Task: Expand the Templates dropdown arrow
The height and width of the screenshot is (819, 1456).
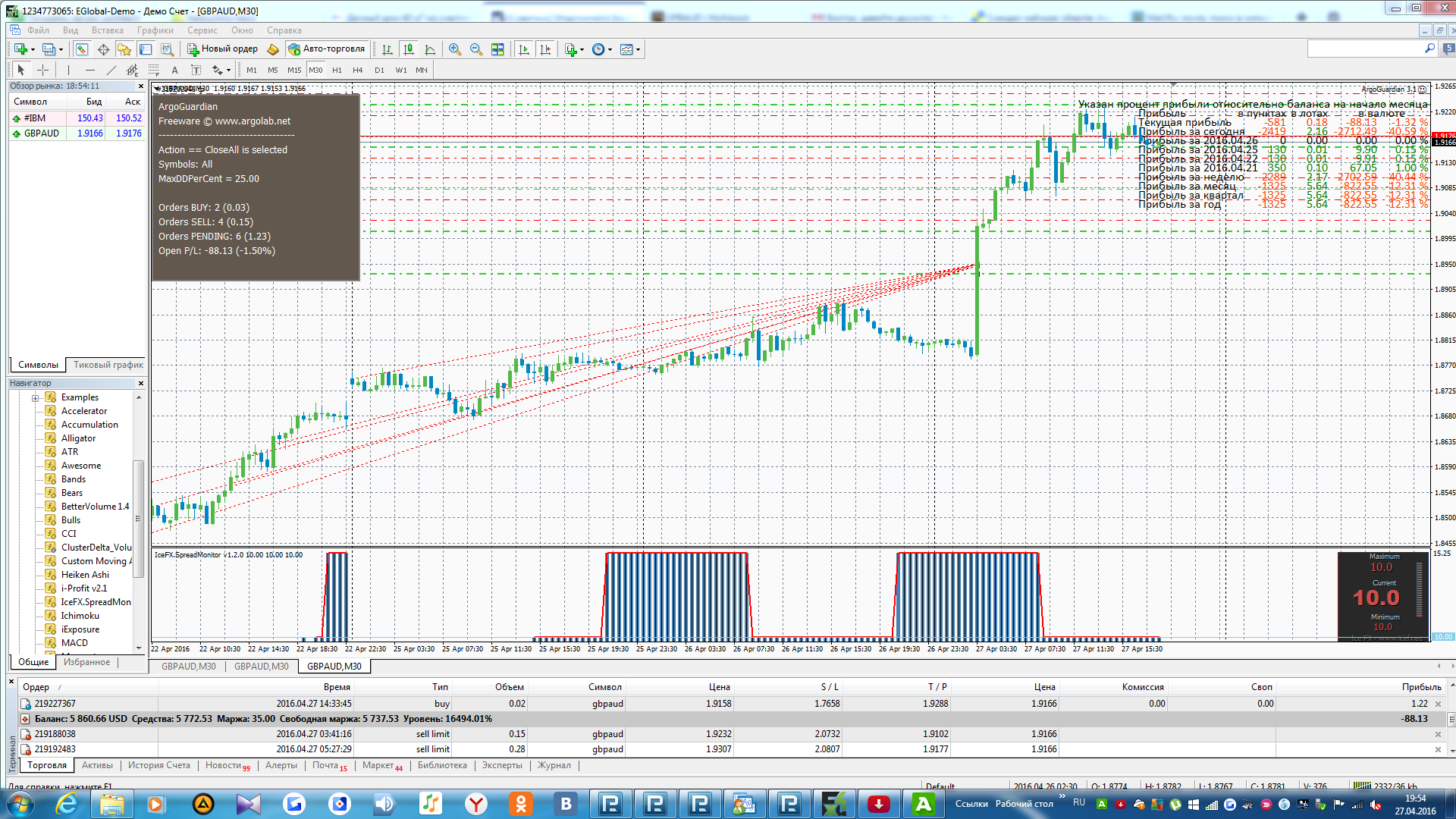Action: point(638,49)
